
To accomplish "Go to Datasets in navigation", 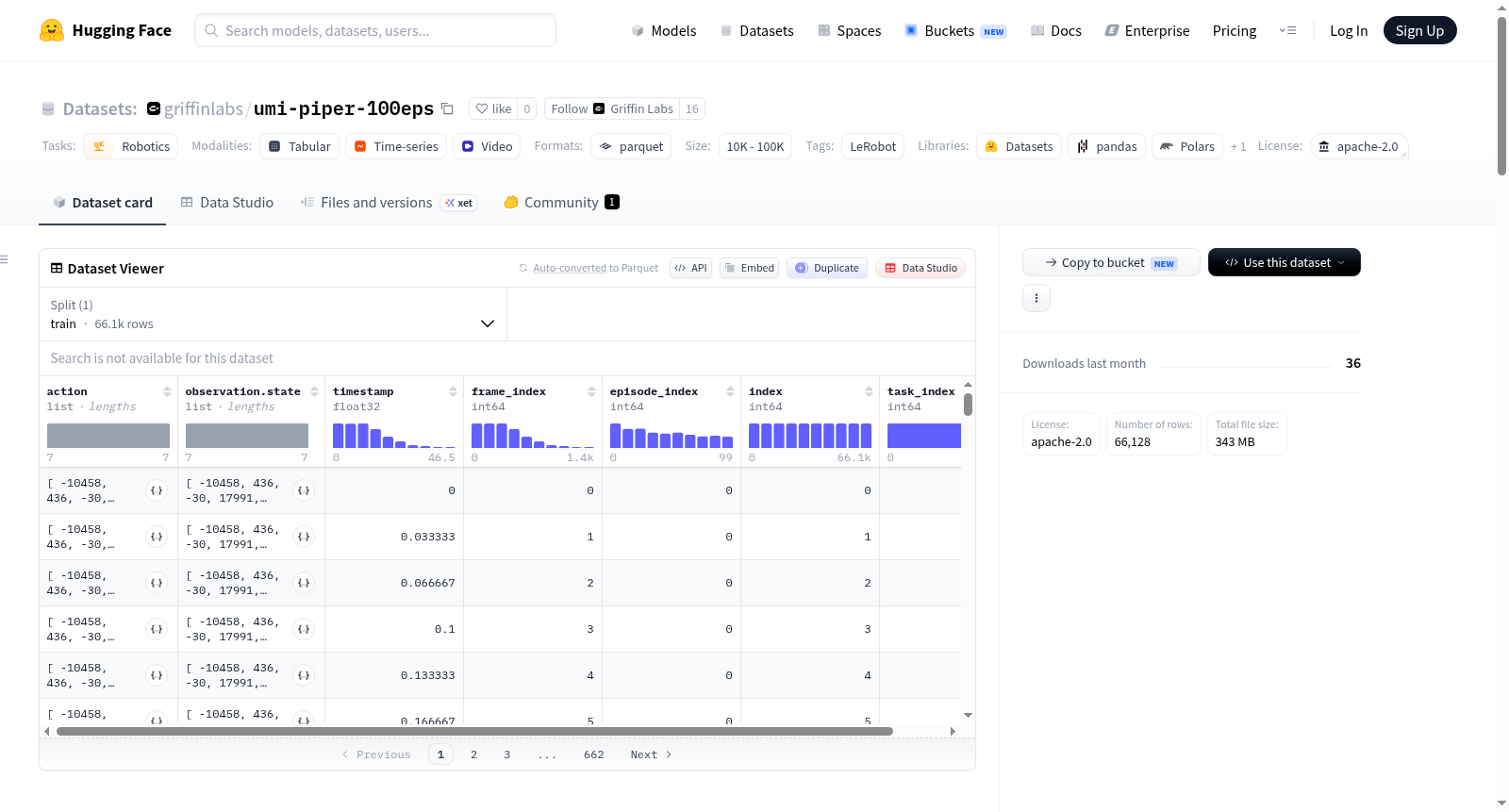I will click(x=757, y=30).
